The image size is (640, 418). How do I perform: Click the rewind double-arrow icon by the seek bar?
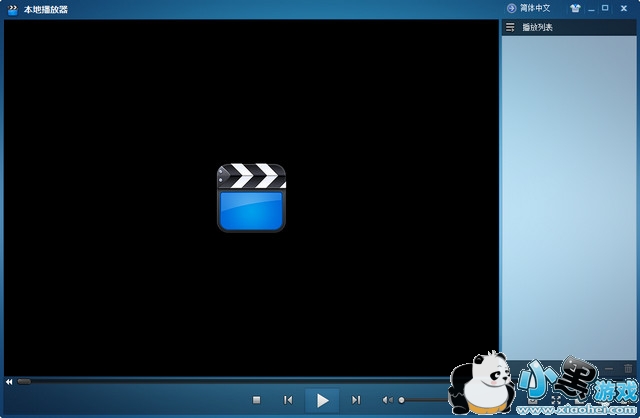[x=9, y=382]
